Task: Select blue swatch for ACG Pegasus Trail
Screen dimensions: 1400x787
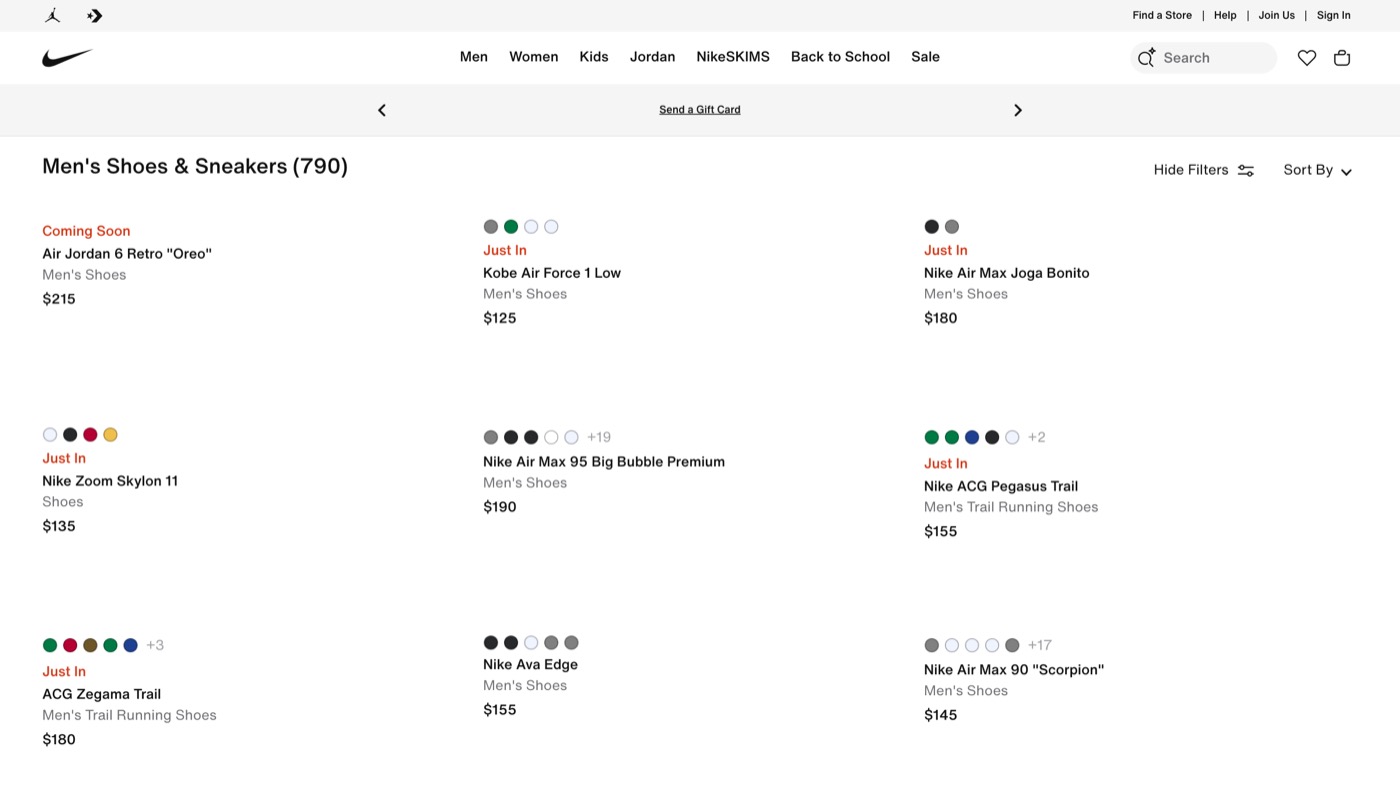Action: tap(972, 437)
